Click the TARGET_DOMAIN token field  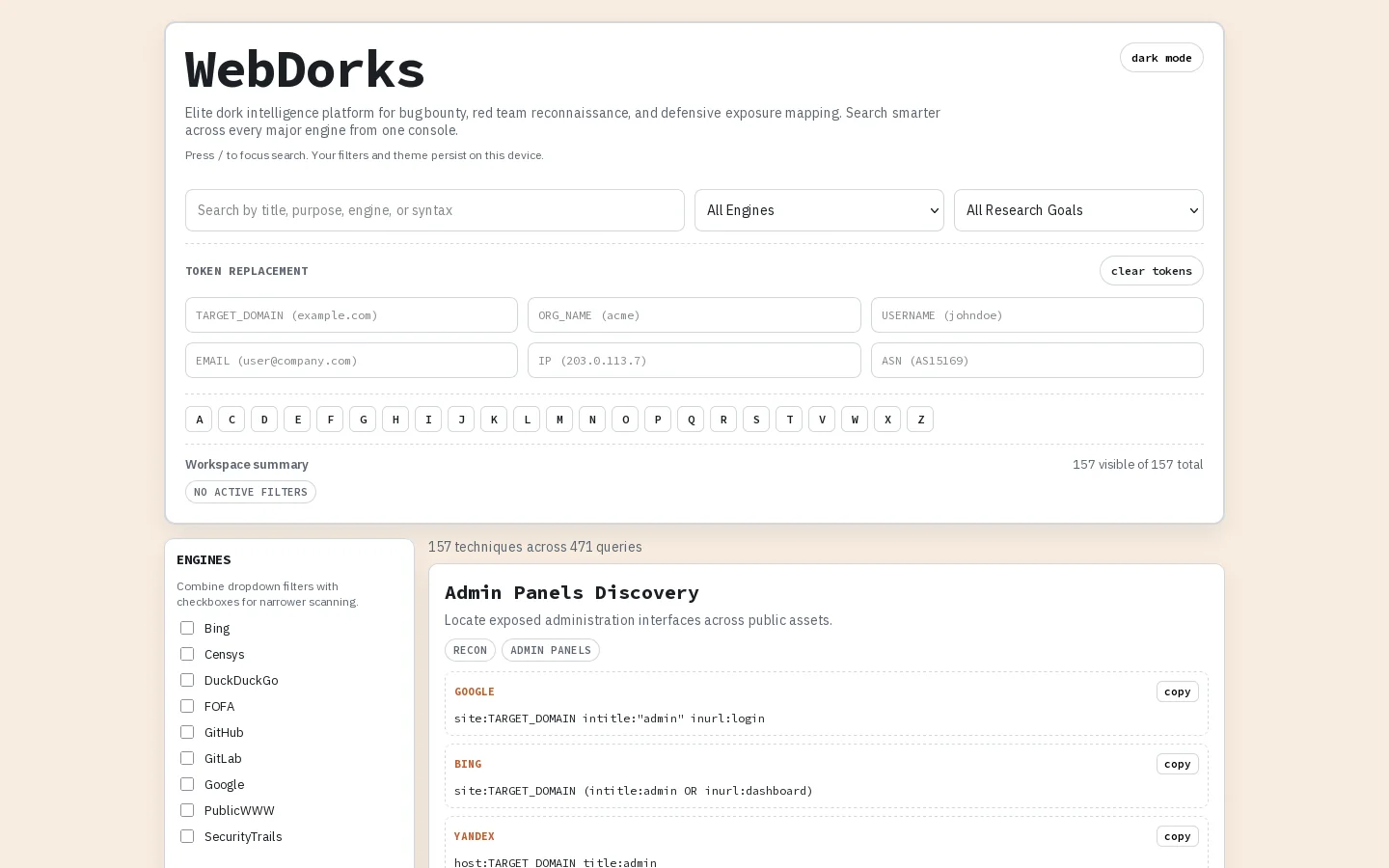[351, 315]
